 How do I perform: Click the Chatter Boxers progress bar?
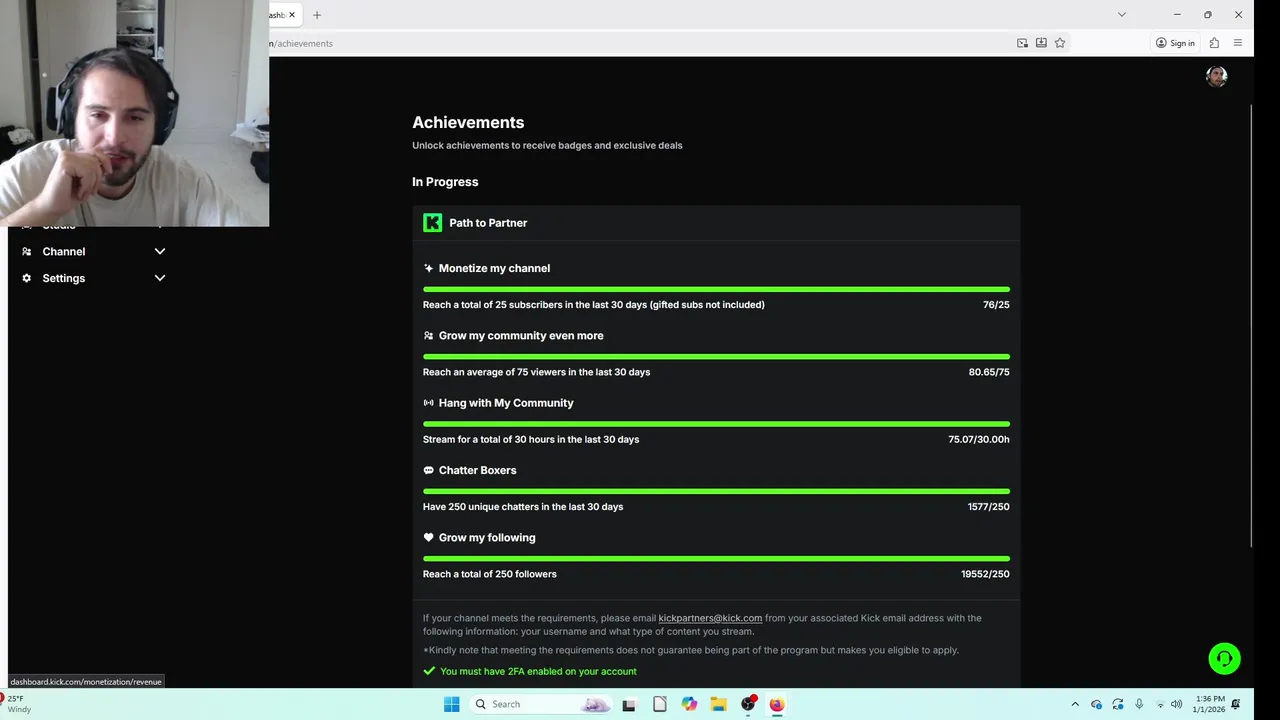coord(716,491)
